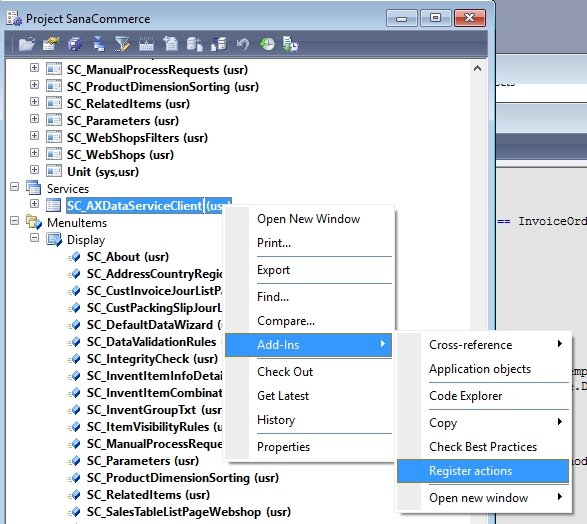
Task: Click the tree scroll-up arrow
Action: [x=477, y=68]
